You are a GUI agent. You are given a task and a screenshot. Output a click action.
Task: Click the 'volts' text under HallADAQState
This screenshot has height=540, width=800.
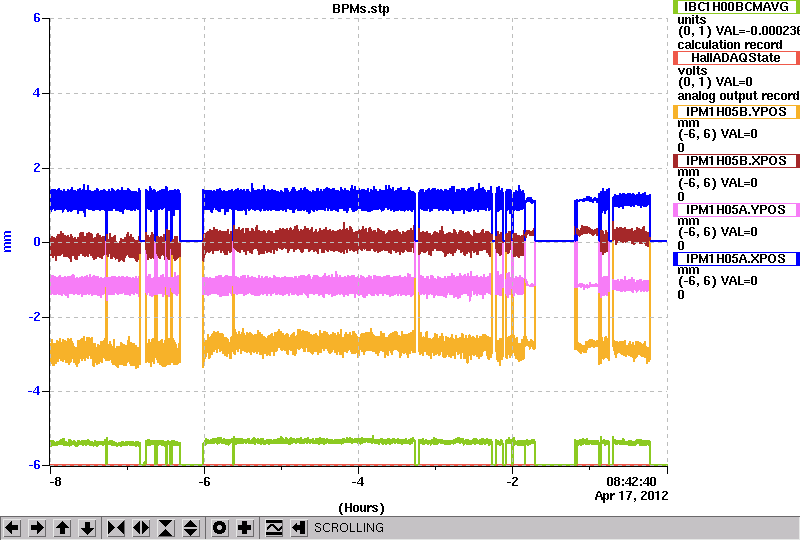click(692, 70)
